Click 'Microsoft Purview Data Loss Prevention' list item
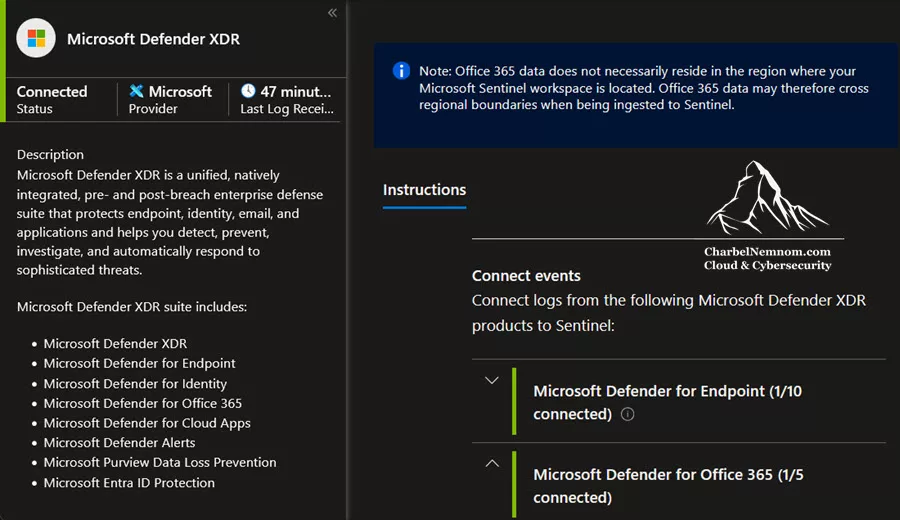The image size is (900, 520). [160, 462]
